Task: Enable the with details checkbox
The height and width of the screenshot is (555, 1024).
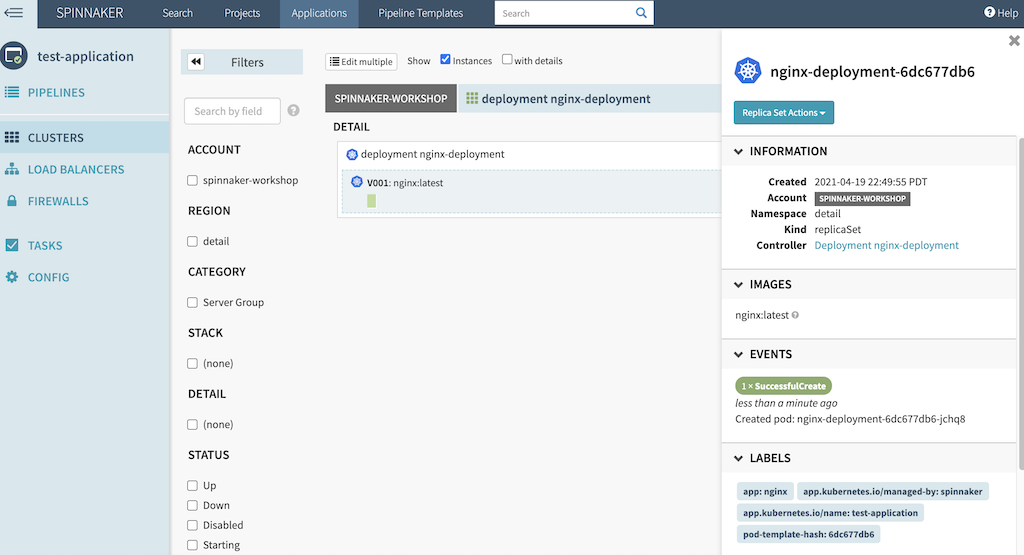Action: (507, 59)
